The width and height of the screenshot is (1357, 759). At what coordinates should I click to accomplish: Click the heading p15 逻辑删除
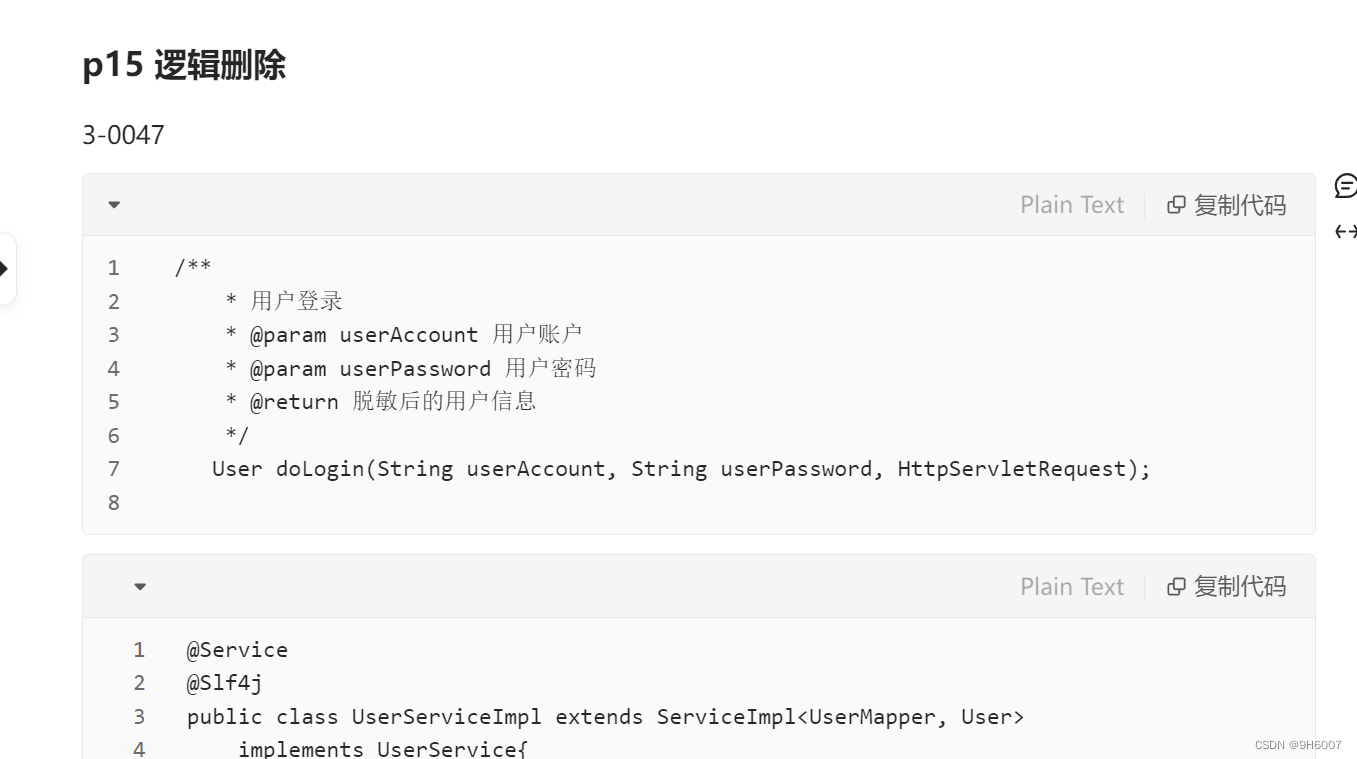[x=184, y=65]
